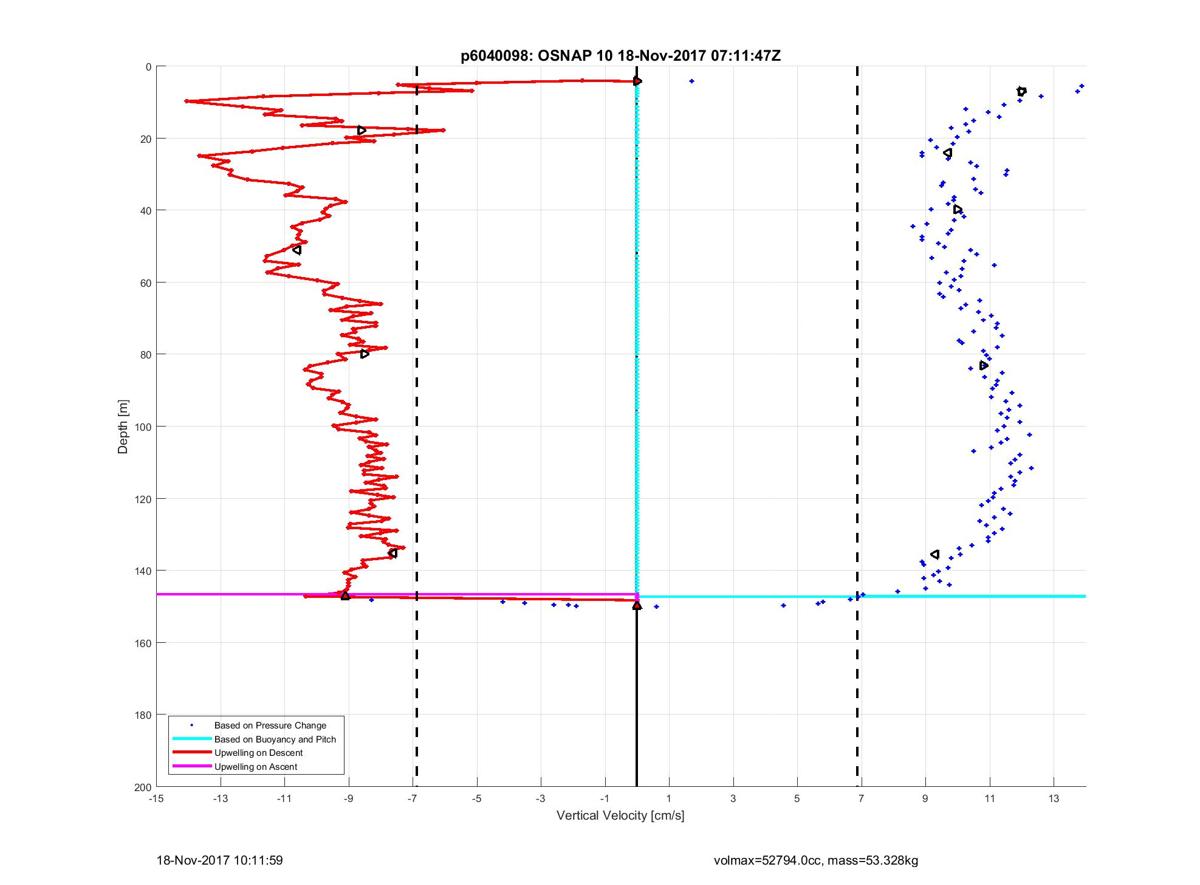1200x885 pixels.
Task: Click x-axis tick label -15
Action: pos(156,799)
